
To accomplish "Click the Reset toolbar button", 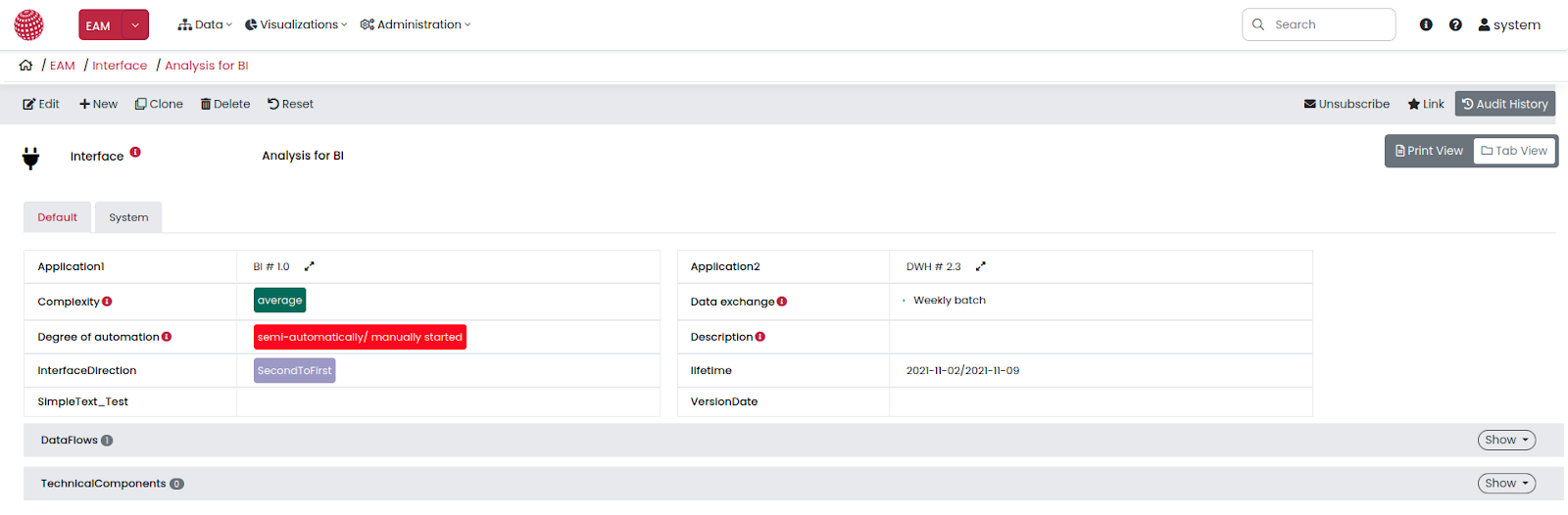I will 290,104.
